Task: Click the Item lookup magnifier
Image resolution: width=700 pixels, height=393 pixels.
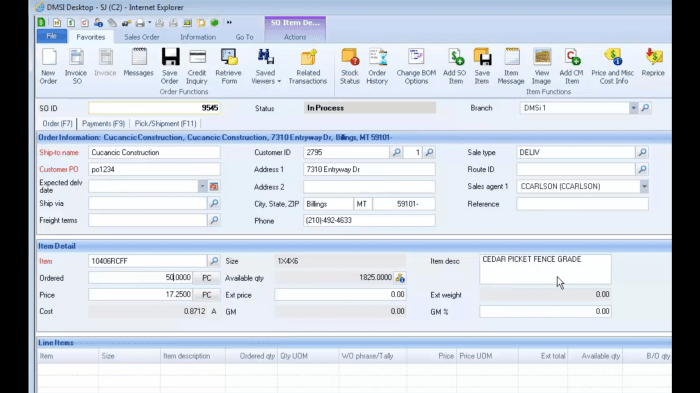Action: 214,261
